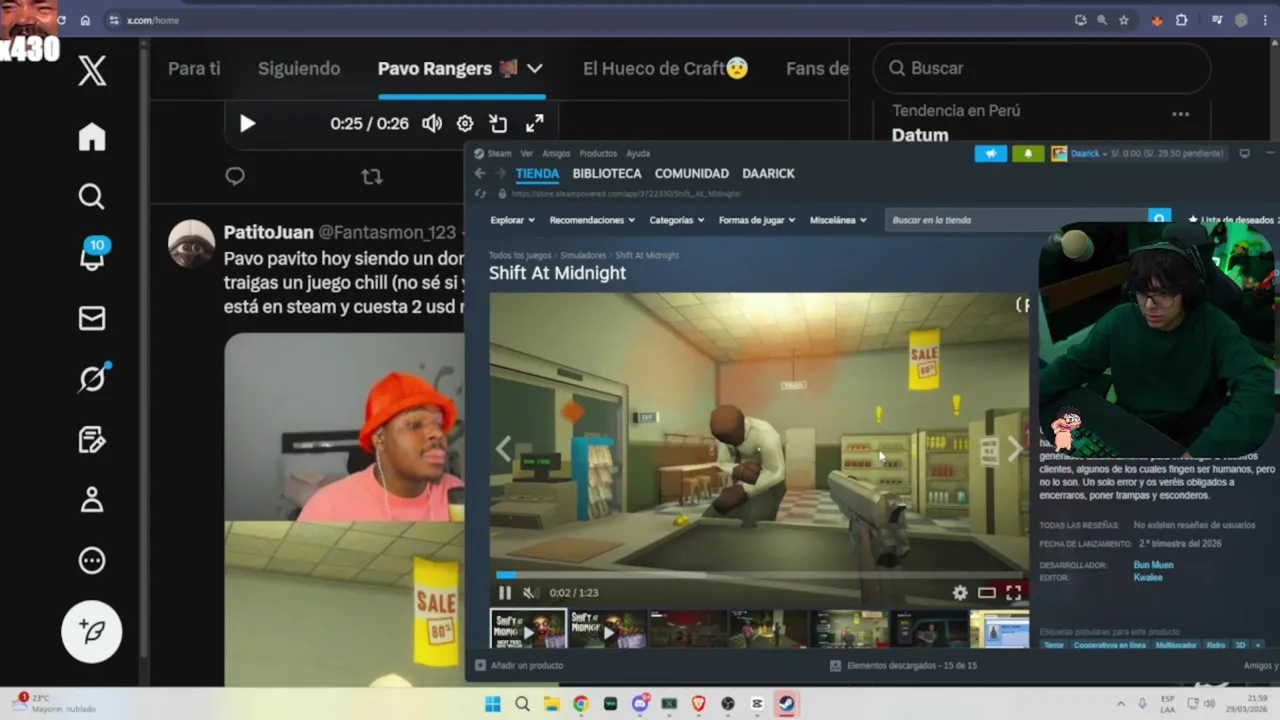Open the Productos menu in Steam

[598, 153]
